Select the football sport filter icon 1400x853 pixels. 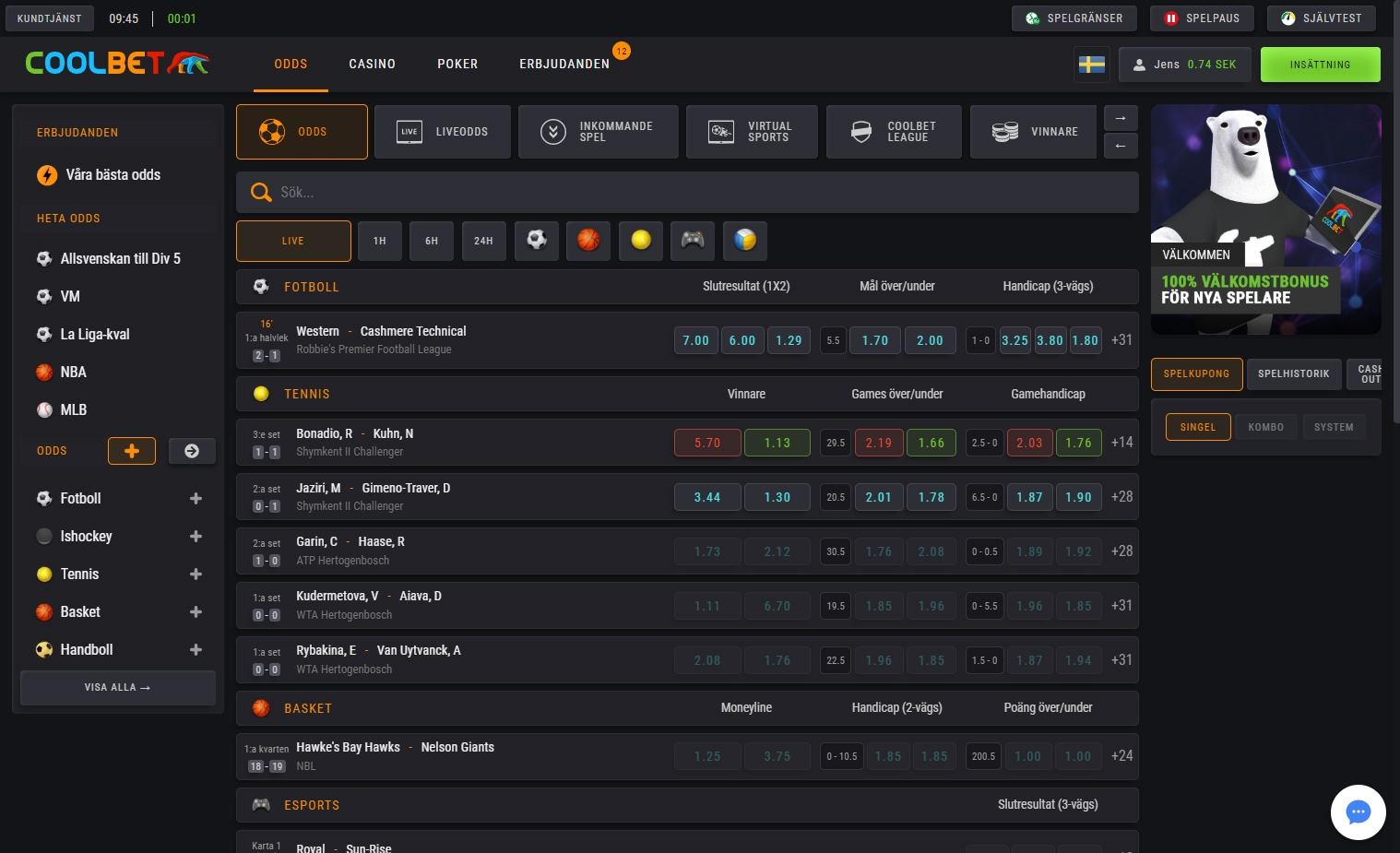point(536,241)
